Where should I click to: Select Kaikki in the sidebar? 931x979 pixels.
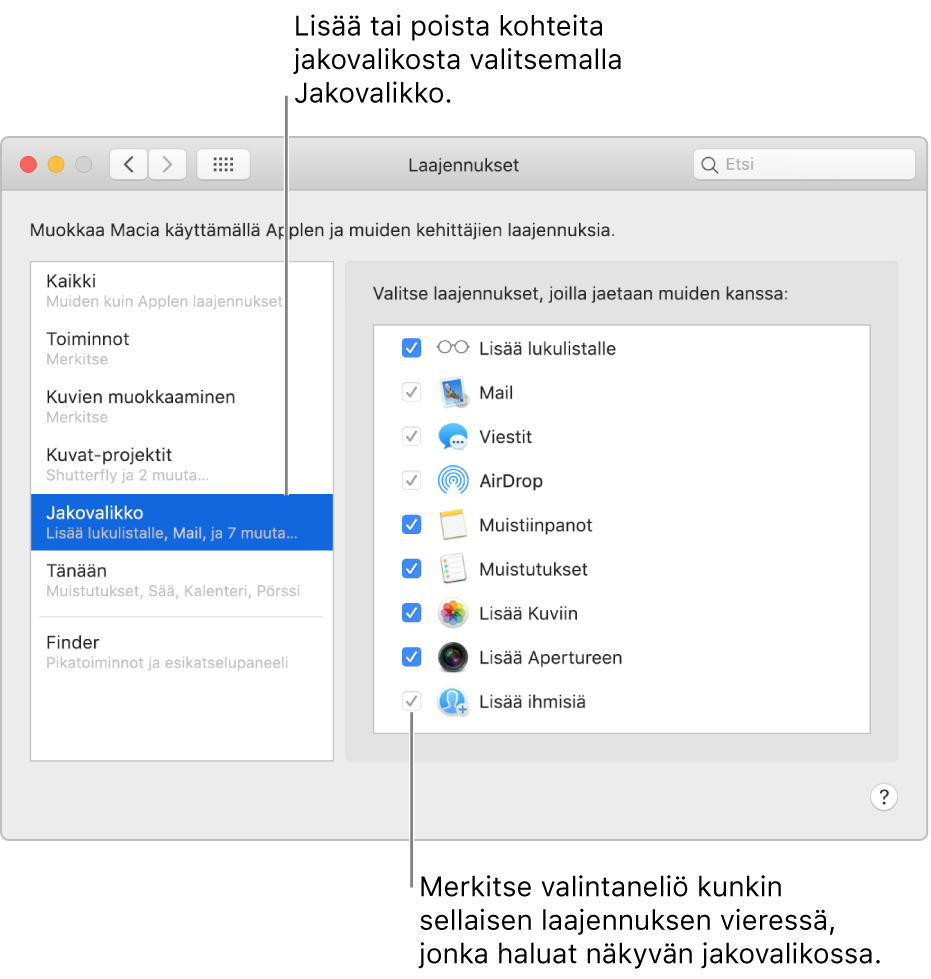[x=182, y=291]
